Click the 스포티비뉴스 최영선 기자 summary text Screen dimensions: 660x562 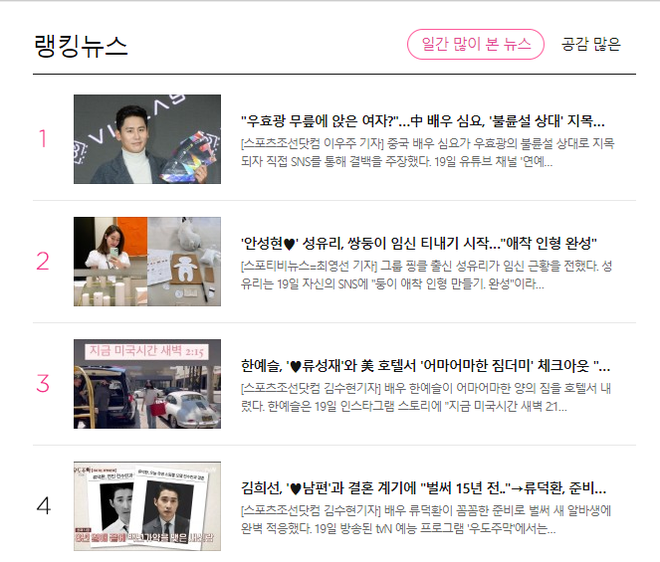pos(426,275)
